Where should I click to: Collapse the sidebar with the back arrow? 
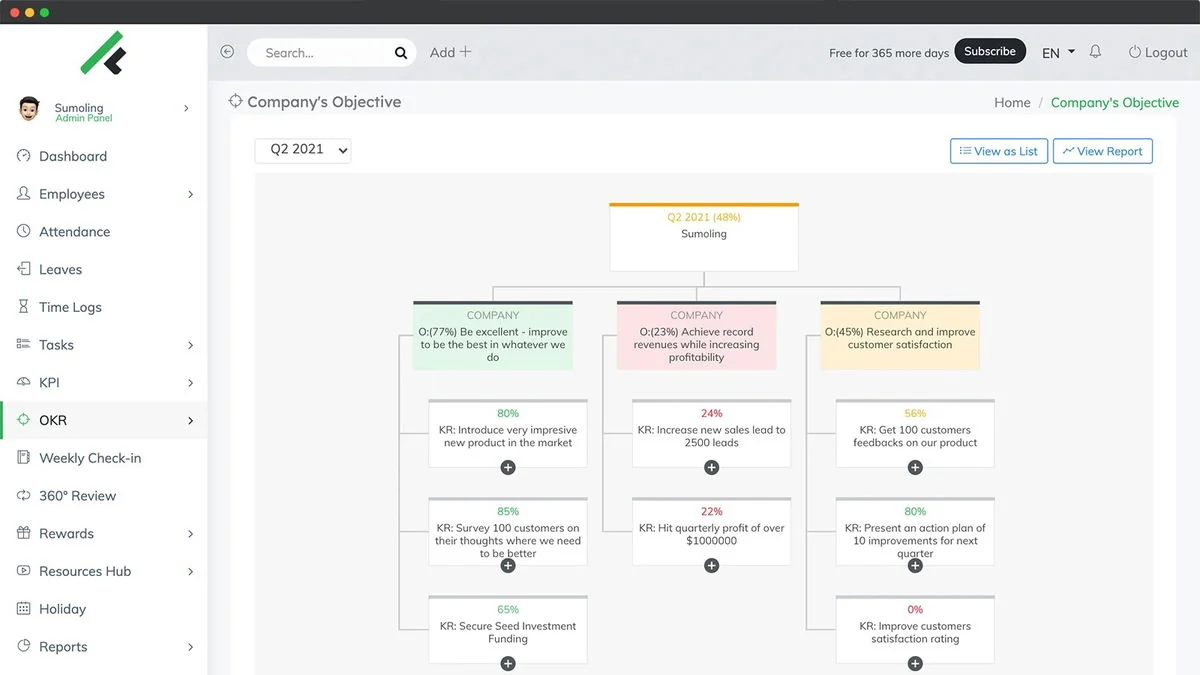coord(226,51)
